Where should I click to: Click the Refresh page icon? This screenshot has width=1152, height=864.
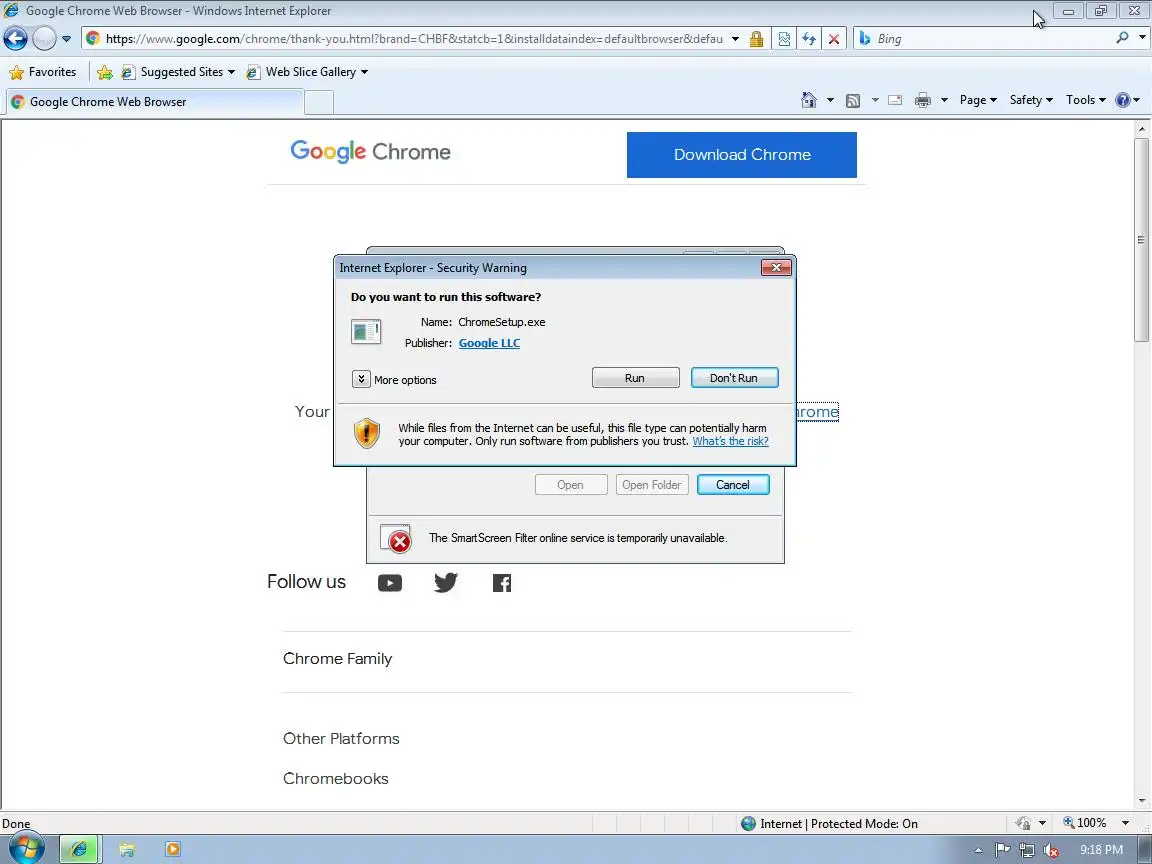click(809, 39)
